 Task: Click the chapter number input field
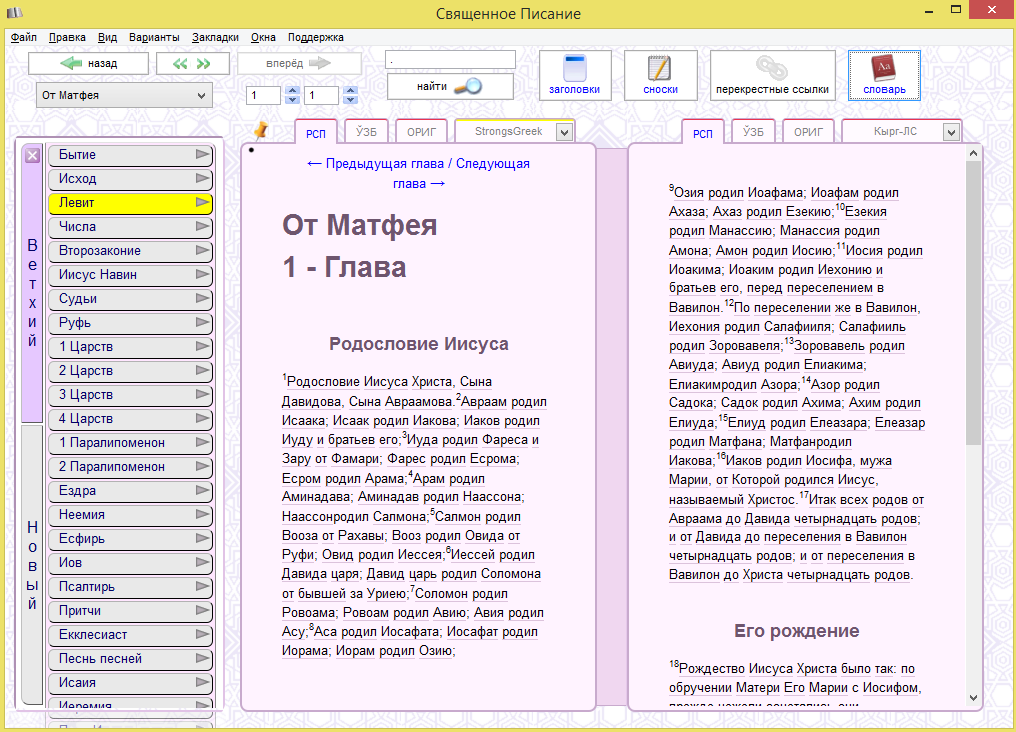(264, 95)
